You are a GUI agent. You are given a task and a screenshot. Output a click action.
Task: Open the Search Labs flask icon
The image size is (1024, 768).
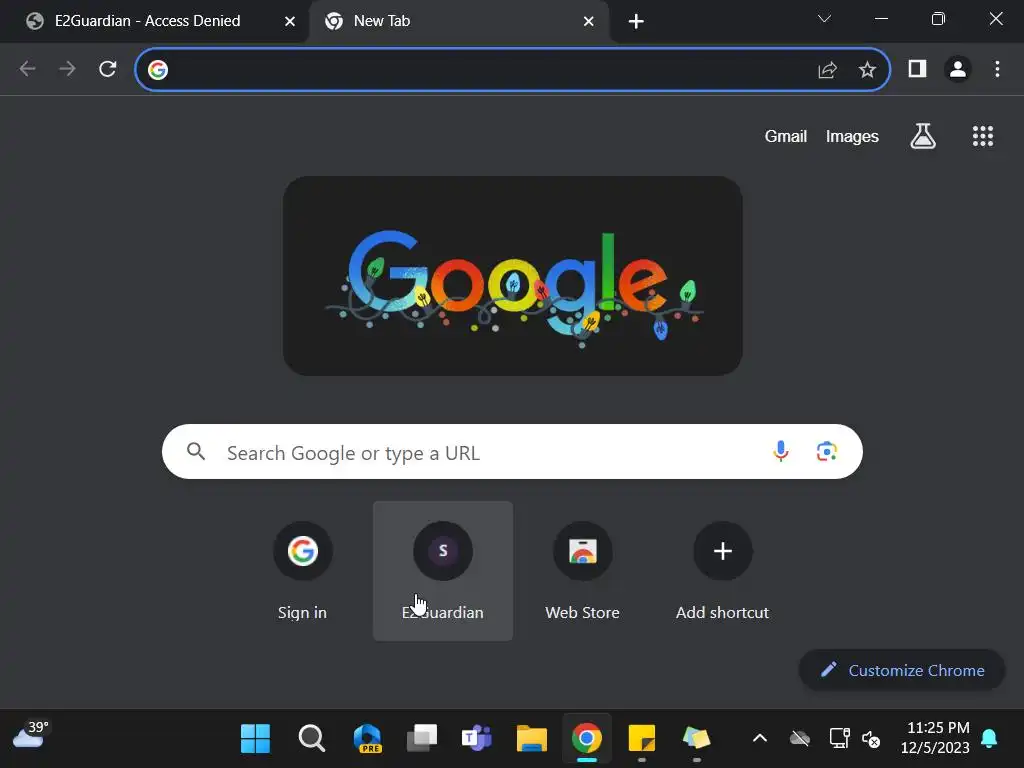[923, 136]
